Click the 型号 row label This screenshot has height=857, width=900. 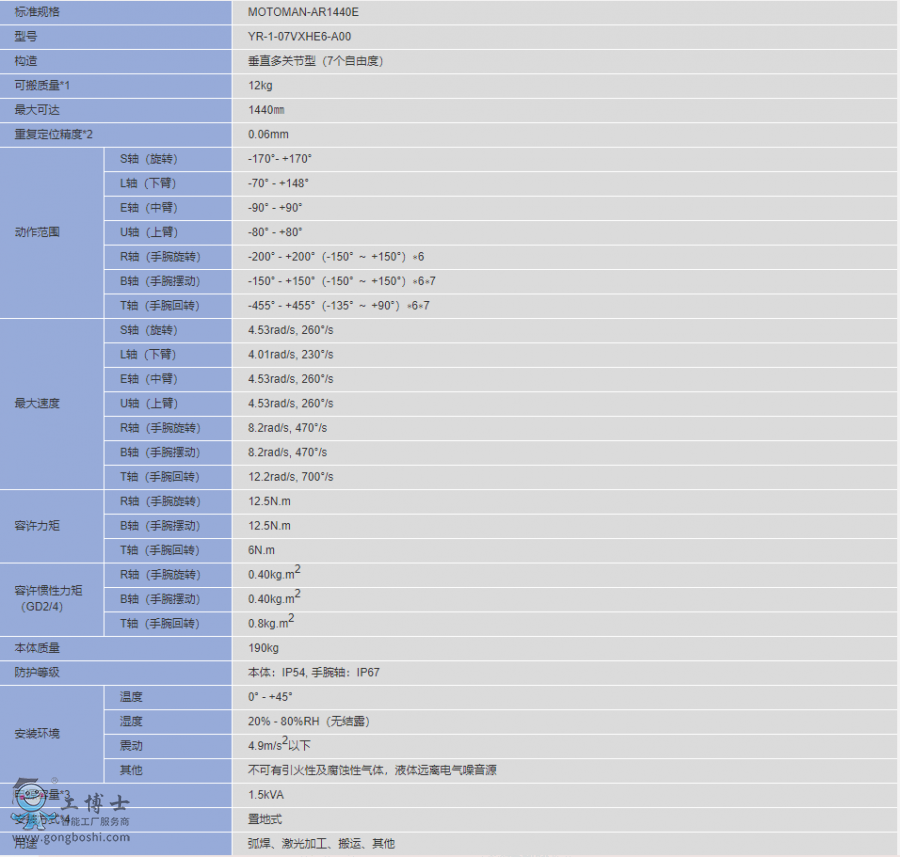(26, 37)
